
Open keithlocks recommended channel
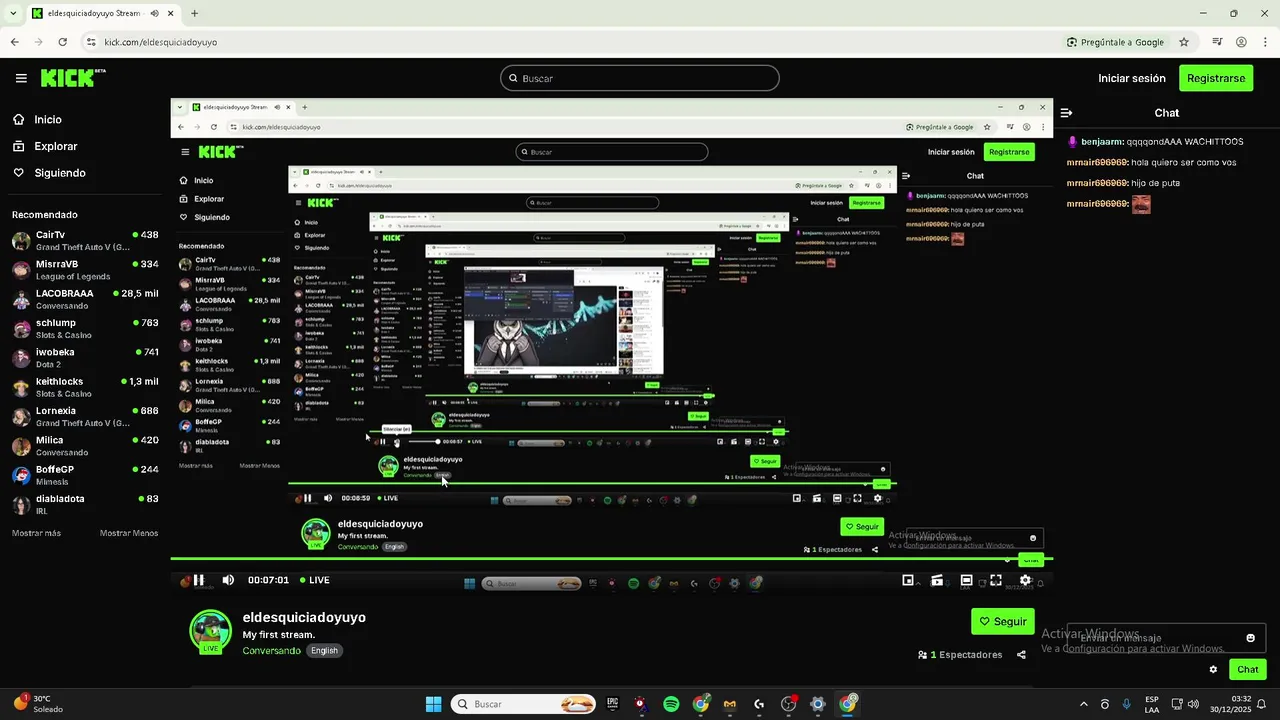pyautogui.click(x=85, y=387)
